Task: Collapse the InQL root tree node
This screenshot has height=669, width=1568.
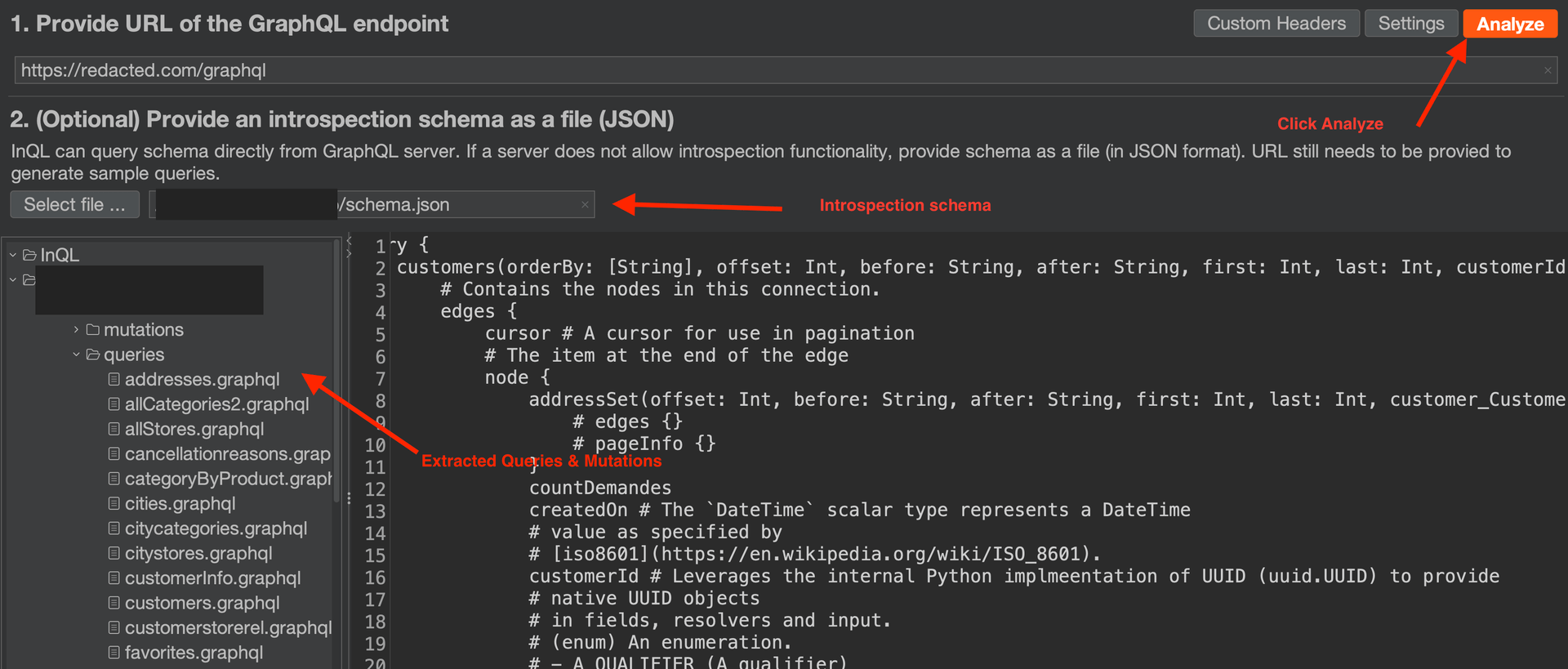Action: [13, 256]
